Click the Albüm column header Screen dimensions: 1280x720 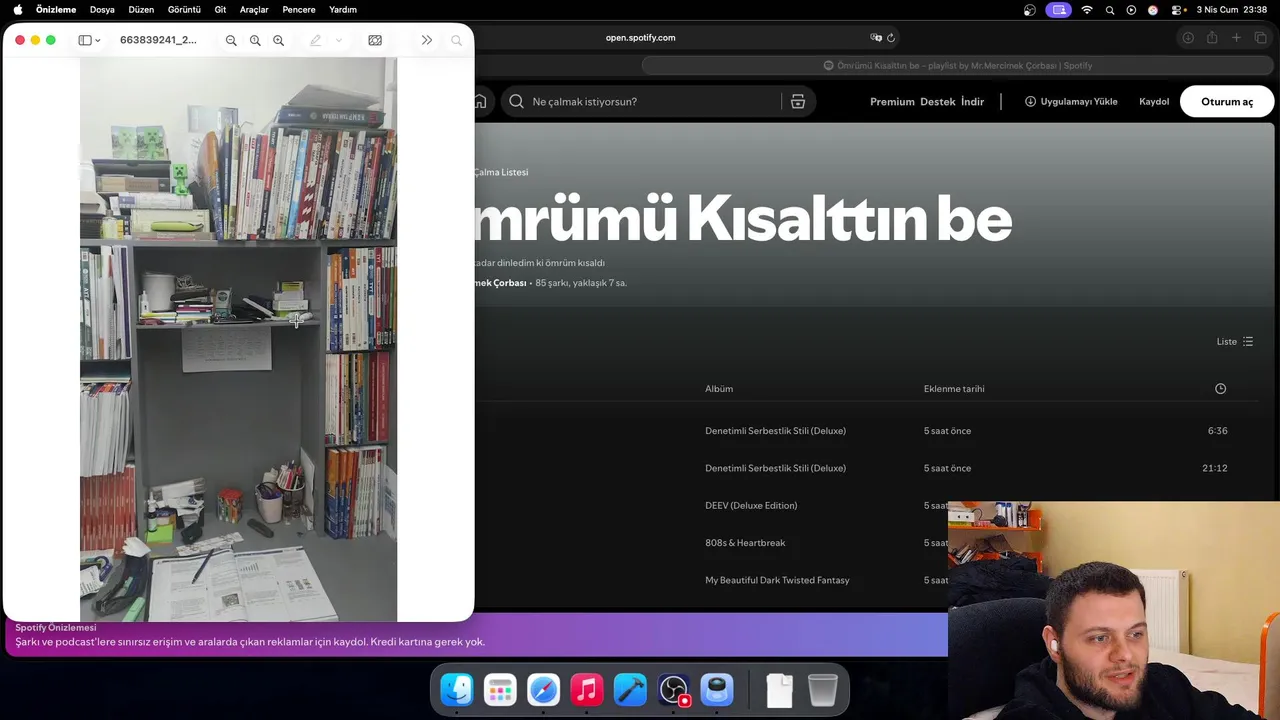pyautogui.click(x=719, y=389)
